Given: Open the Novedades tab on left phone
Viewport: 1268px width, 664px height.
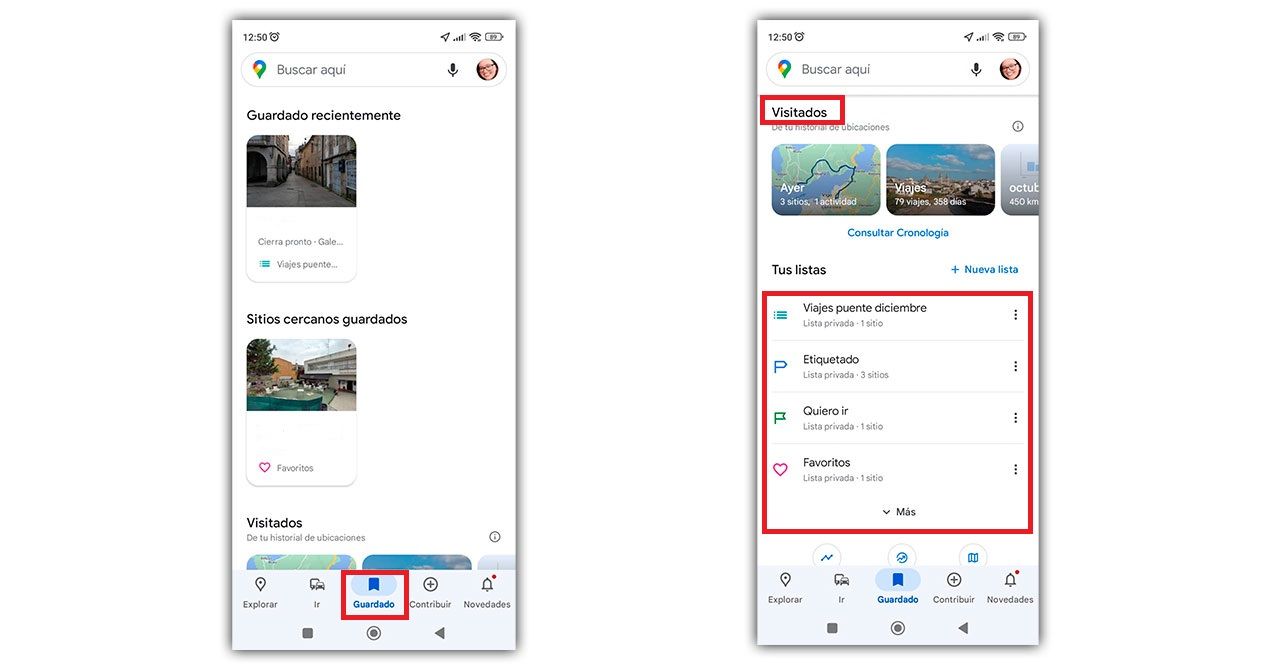Looking at the screenshot, I should pos(487,593).
